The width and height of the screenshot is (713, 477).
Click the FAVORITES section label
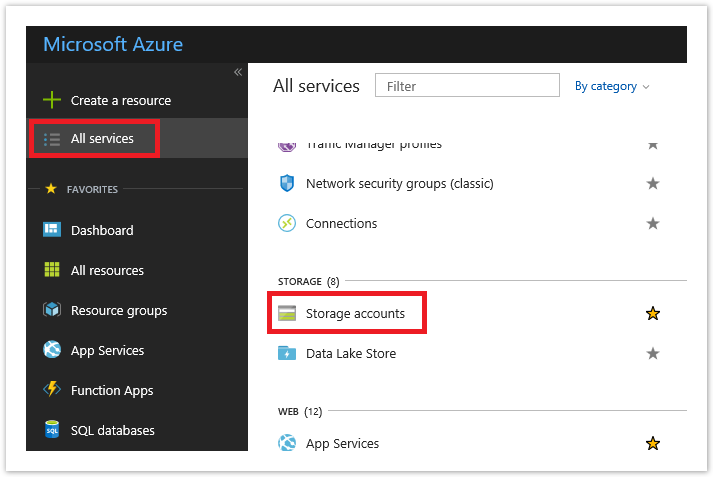tap(92, 189)
